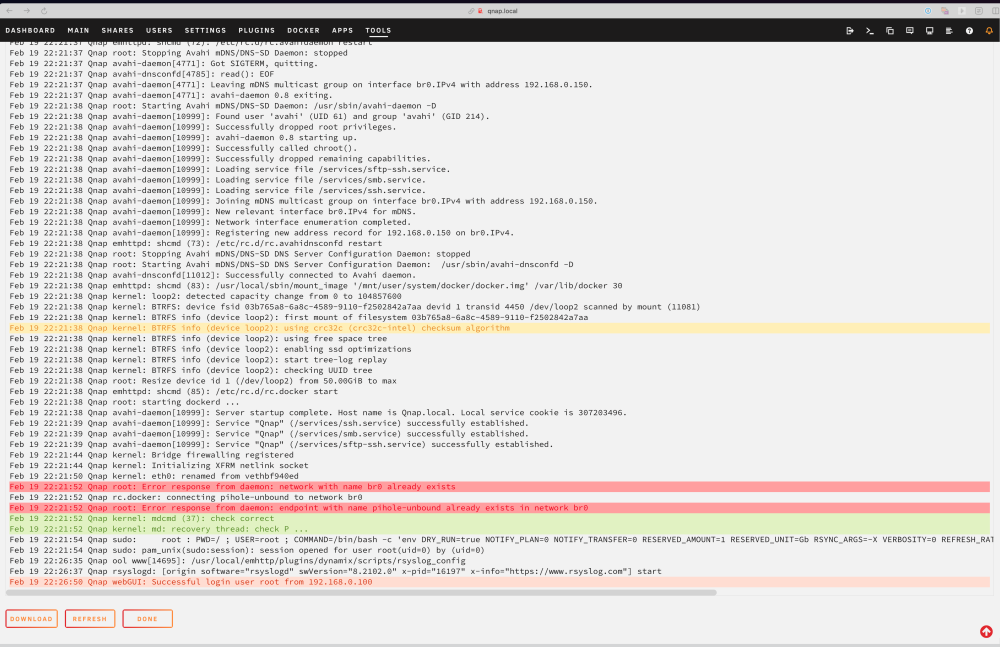
Task: Click the Download button
Action: point(31,619)
